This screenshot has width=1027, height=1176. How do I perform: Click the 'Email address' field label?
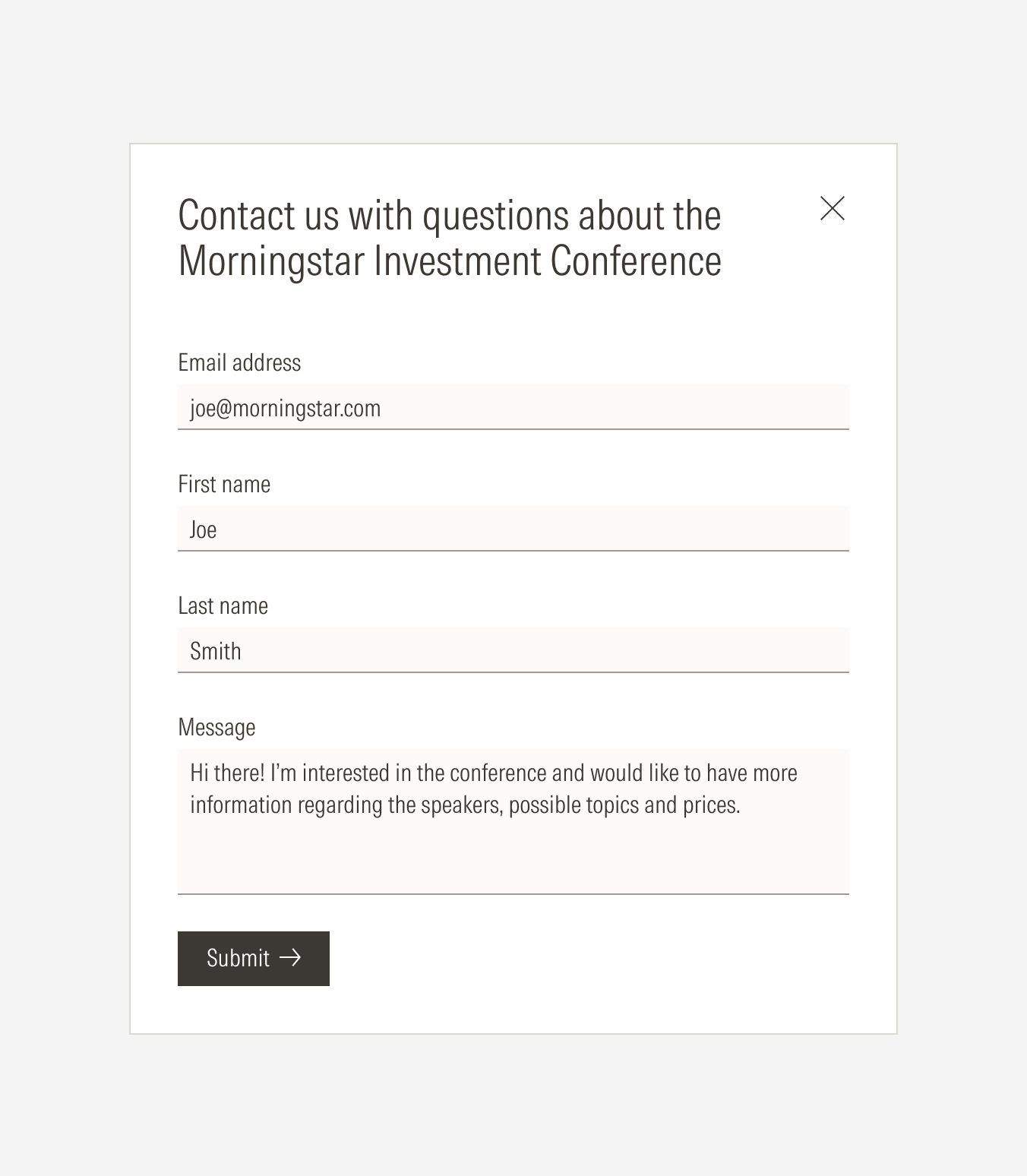coord(239,362)
